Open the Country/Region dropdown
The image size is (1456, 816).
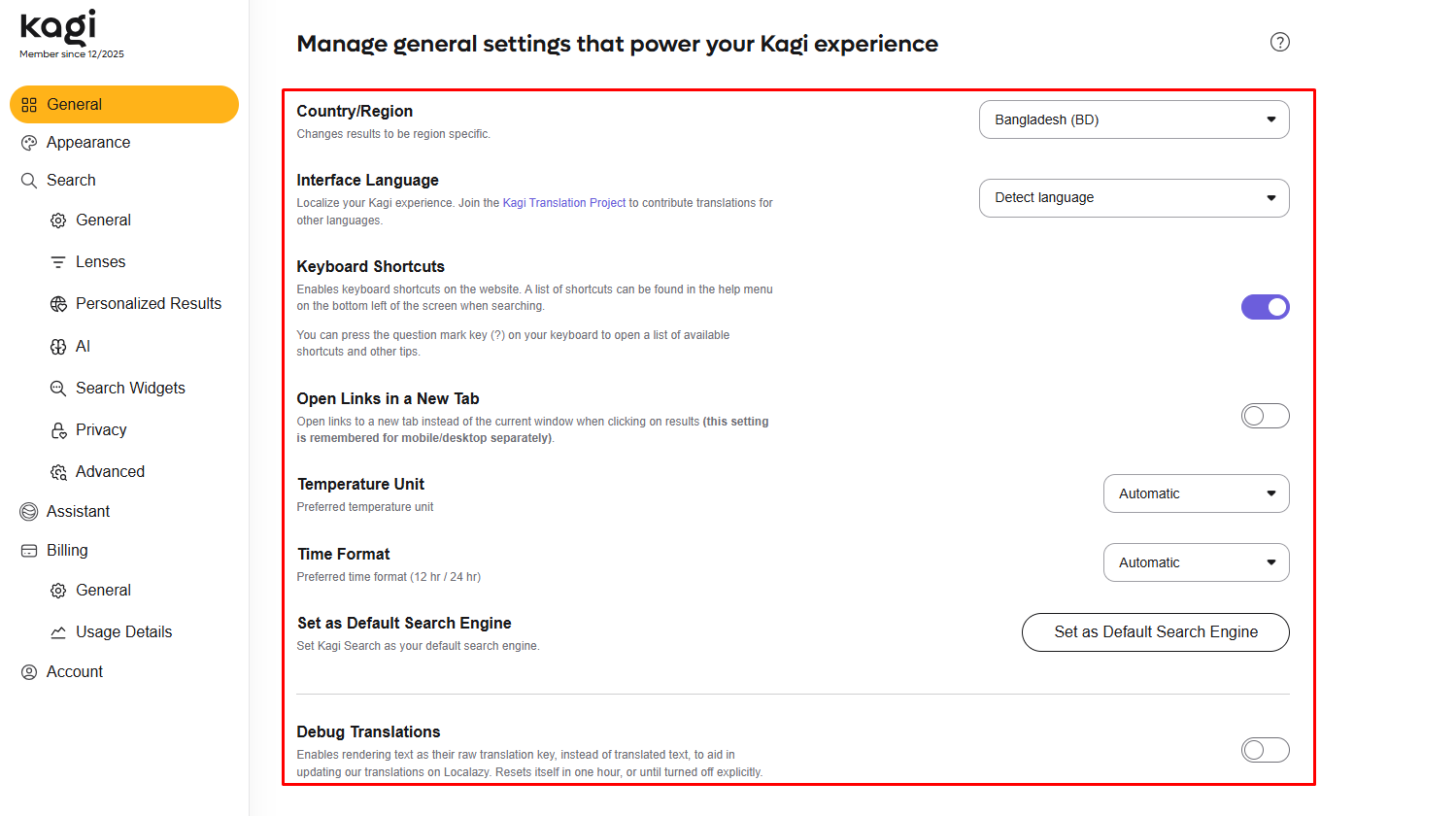[x=1134, y=119]
